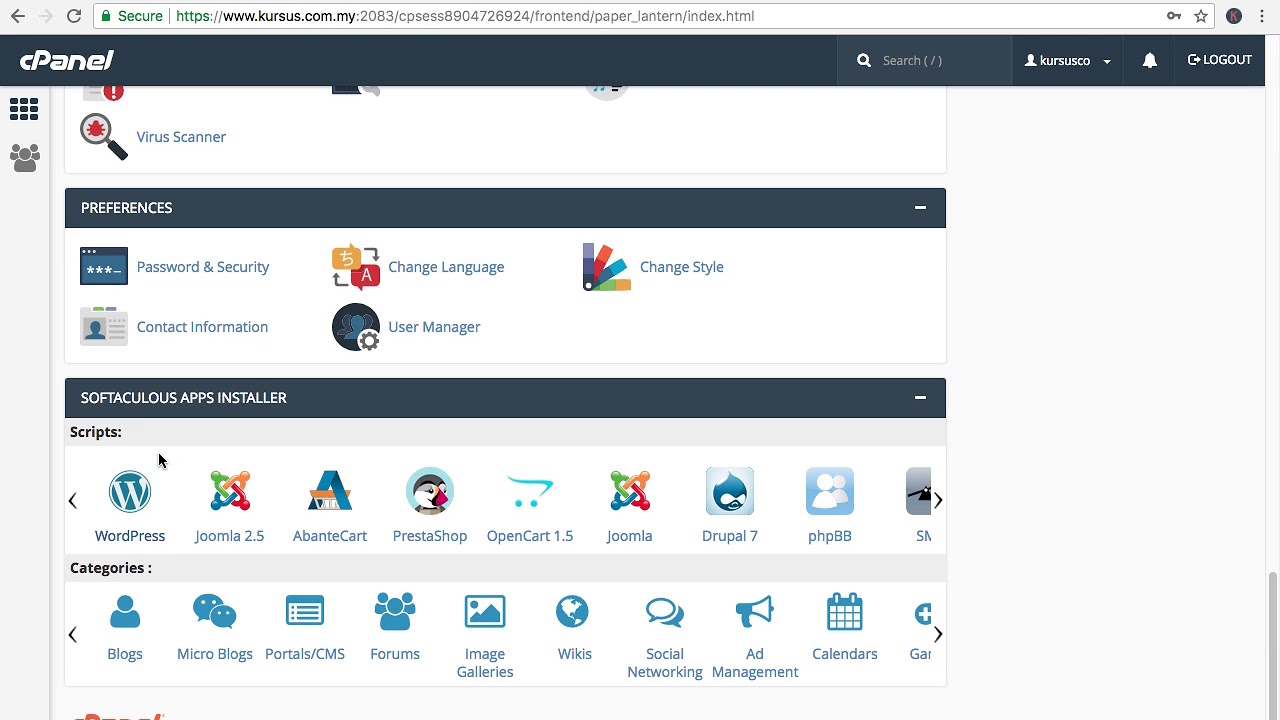This screenshot has width=1280, height=720.
Task: Launch the WordPress installer icon
Action: tap(130, 492)
